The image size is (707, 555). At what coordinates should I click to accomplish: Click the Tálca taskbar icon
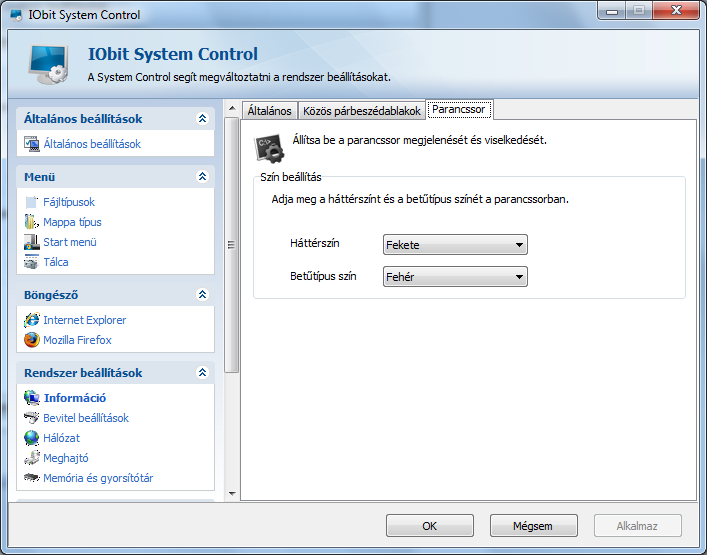tap(32, 262)
